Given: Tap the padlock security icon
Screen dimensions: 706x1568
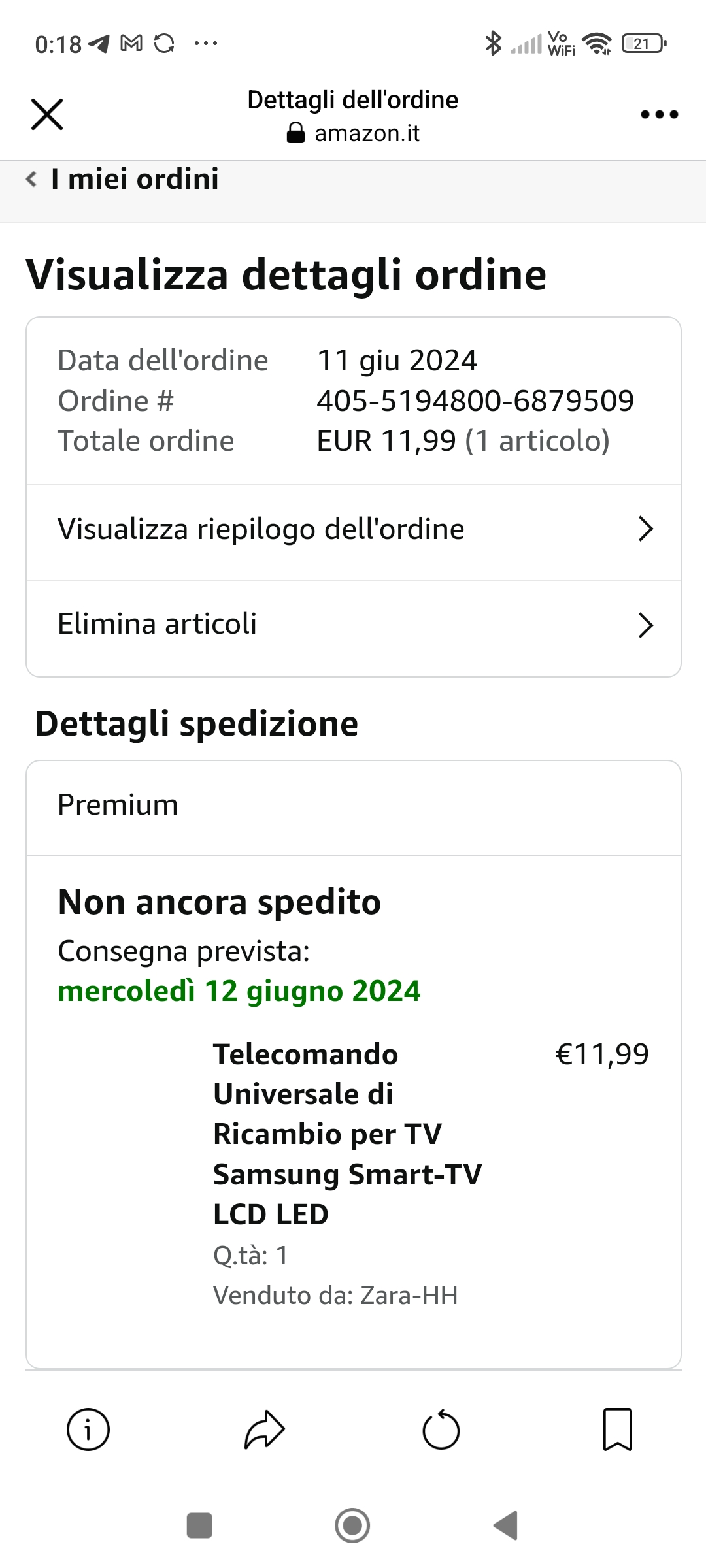Looking at the screenshot, I should 295,133.
